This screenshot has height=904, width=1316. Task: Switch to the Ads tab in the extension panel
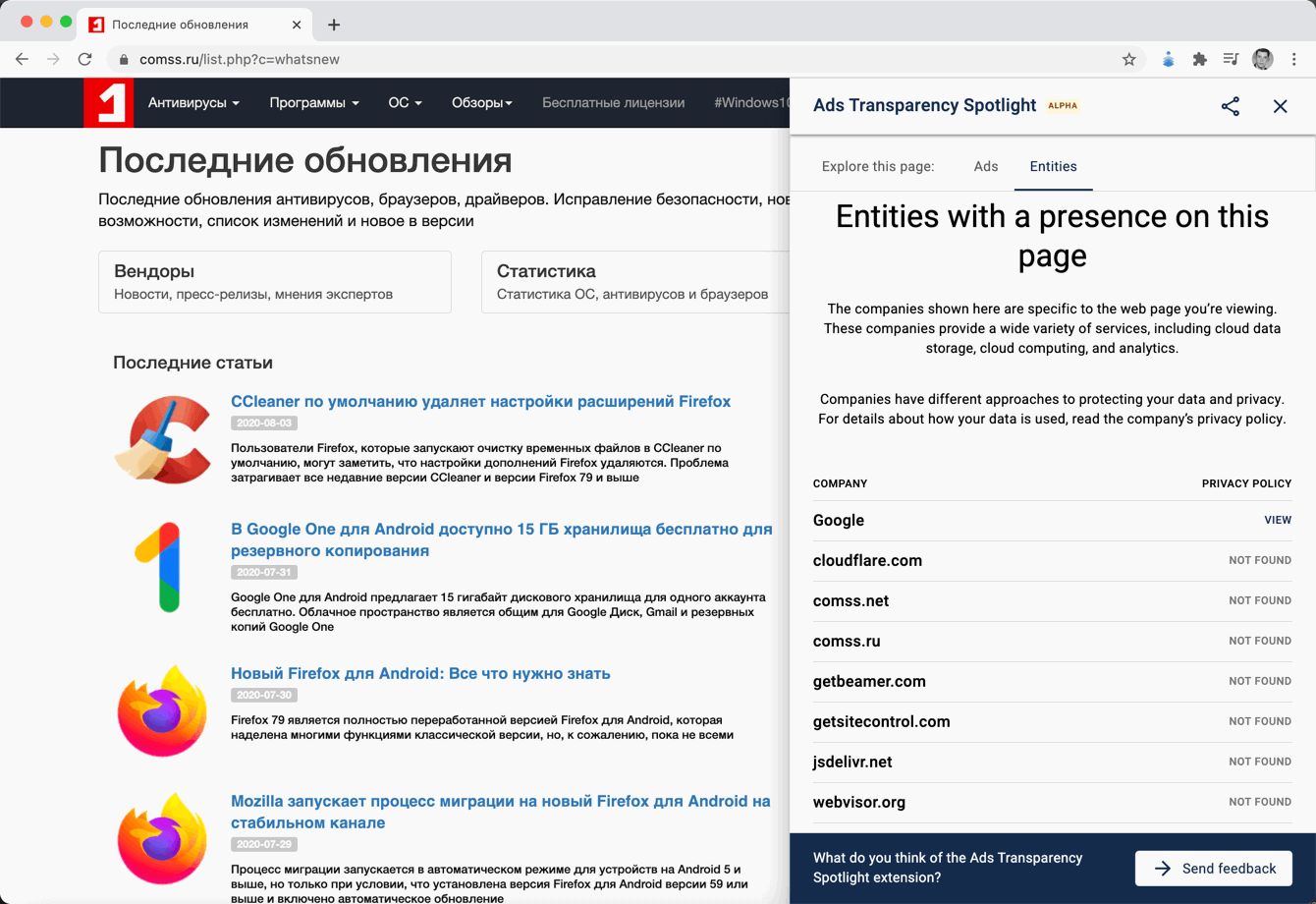[985, 167]
